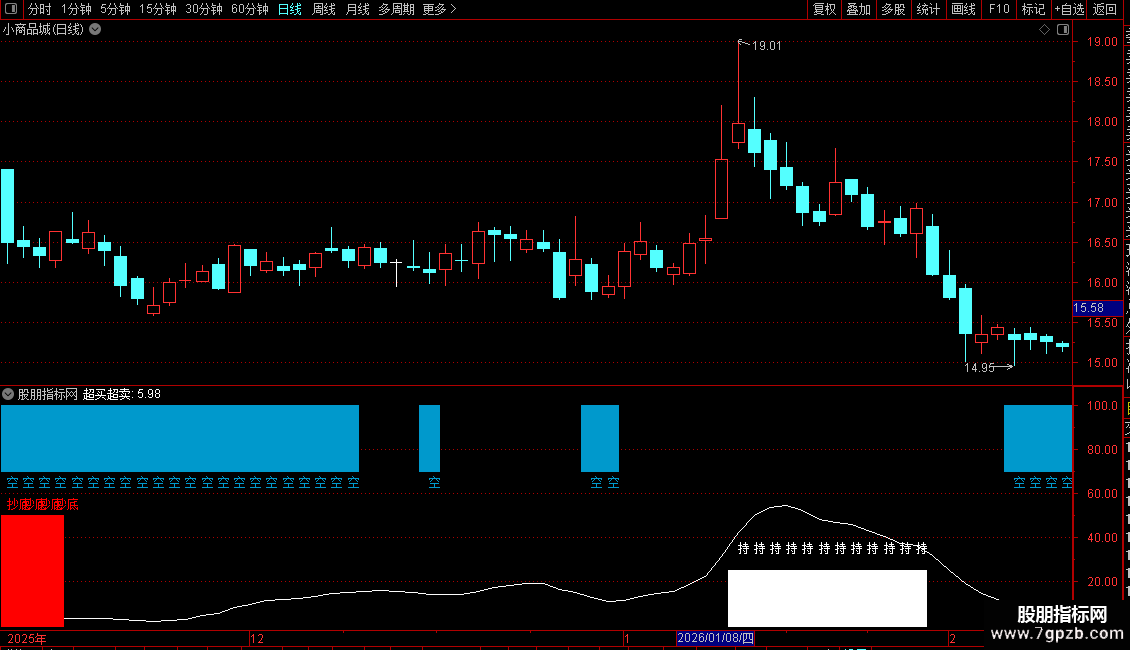The height and width of the screenshot is (650, 1130).
Task: Click the 100.0 indicator axis label
Action: 1103,406
